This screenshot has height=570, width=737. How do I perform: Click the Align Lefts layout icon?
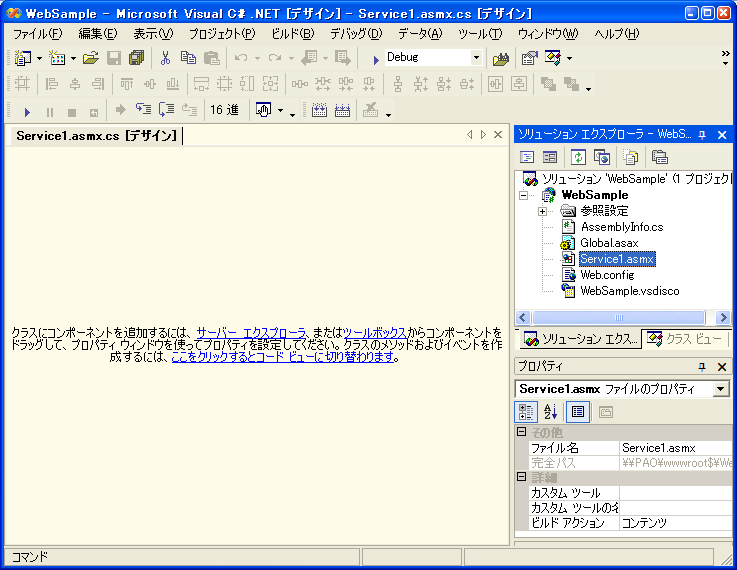pyautogui.click(x=51, y=84)
